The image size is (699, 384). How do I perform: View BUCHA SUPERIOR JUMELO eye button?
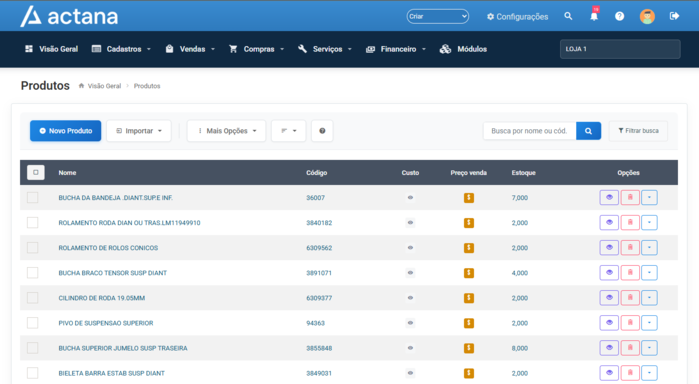[609, 348]
